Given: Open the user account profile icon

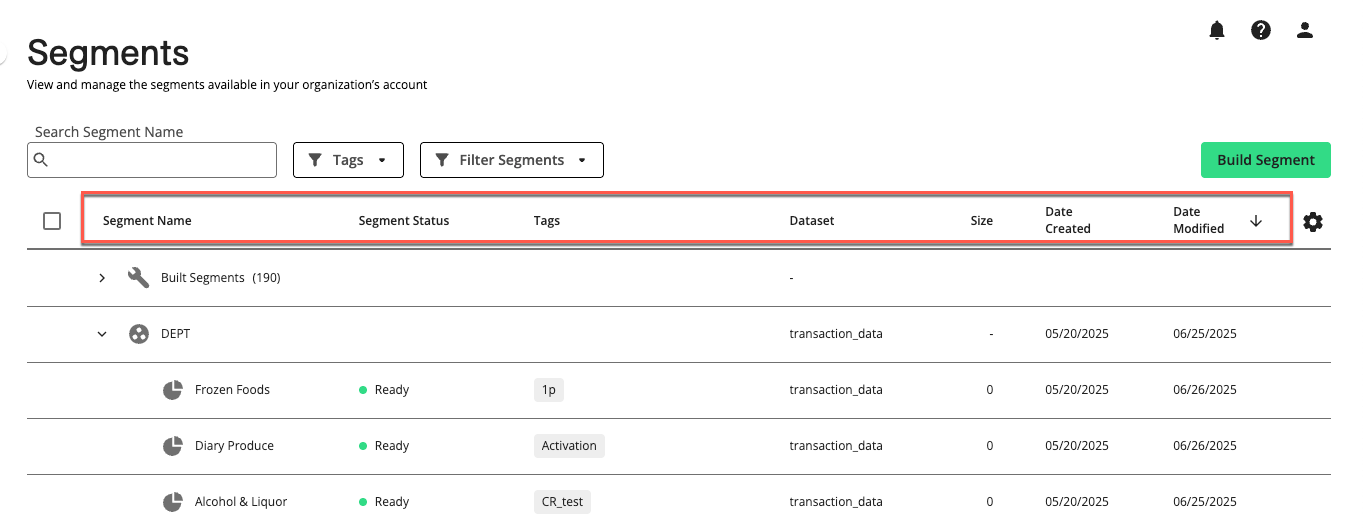Looking at the screenshot, I should coord(1305,30).
